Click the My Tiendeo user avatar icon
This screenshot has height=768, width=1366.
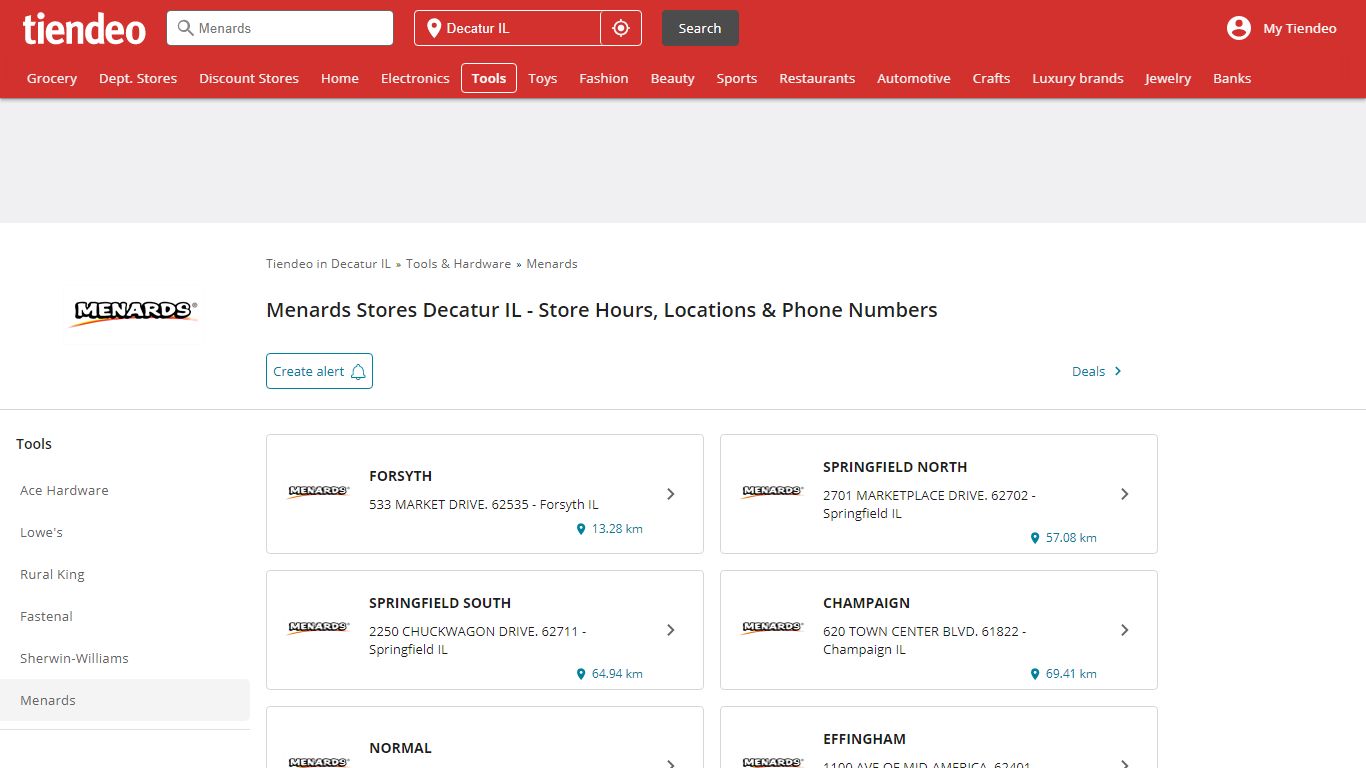tap(1239, 28)
